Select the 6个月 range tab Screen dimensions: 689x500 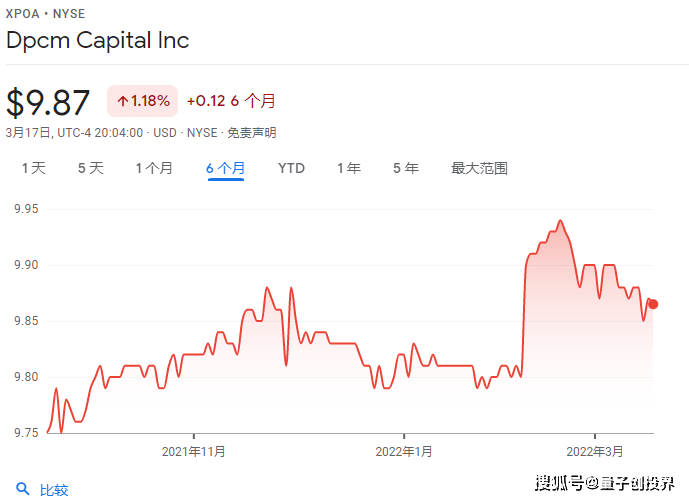click(x=225, y=168)
